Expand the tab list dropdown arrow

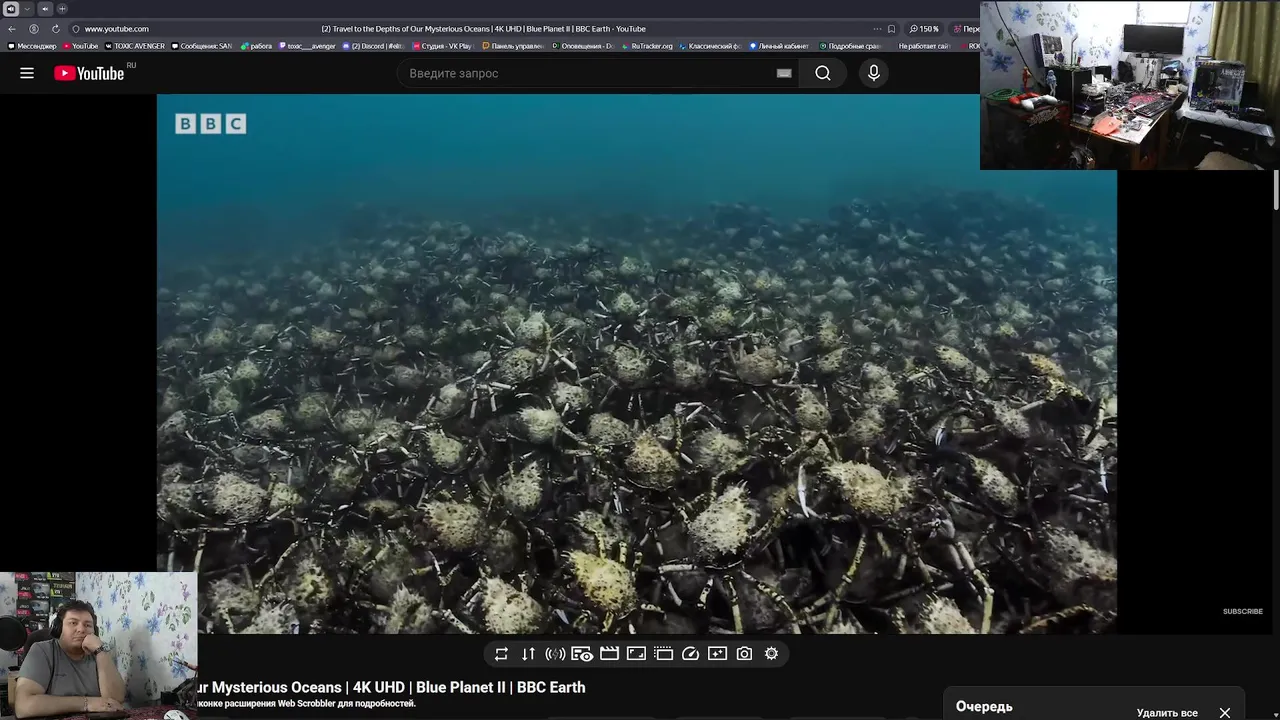pos(27,9)
